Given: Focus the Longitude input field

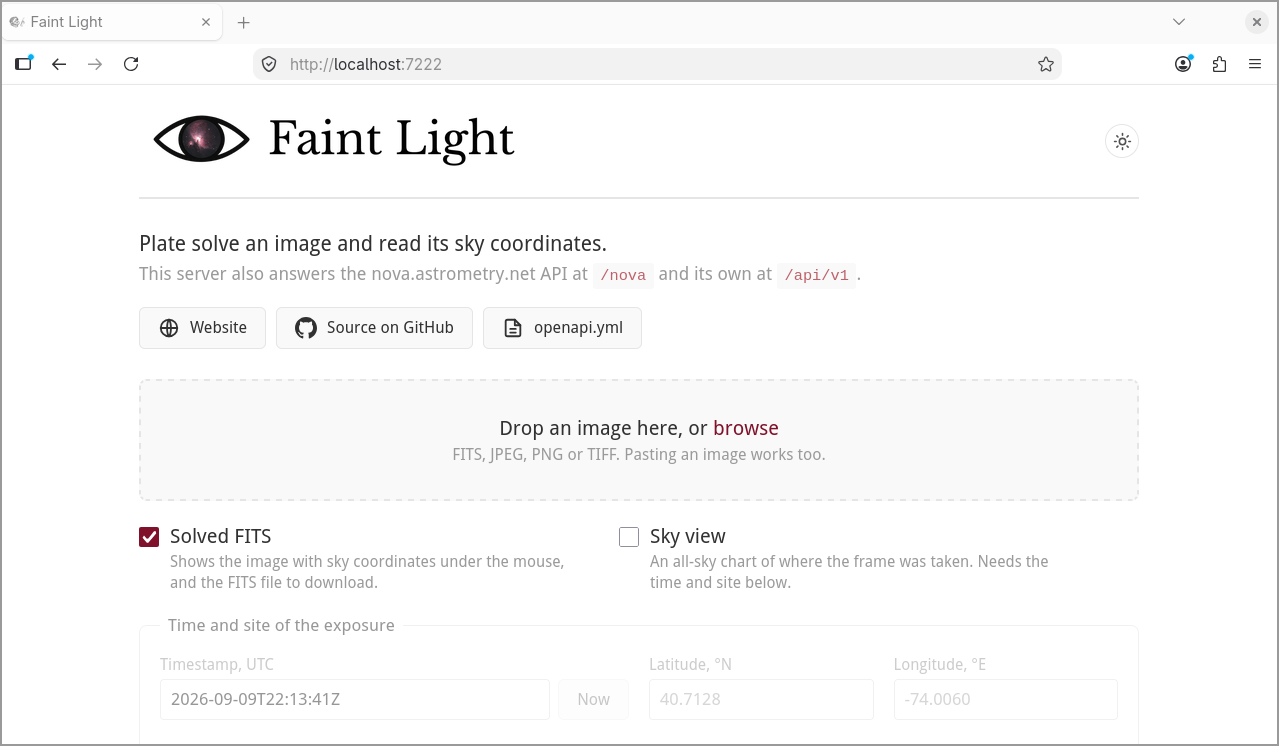Looking at the screenshot, I should pyautogui.click(x=1006, y=699).
